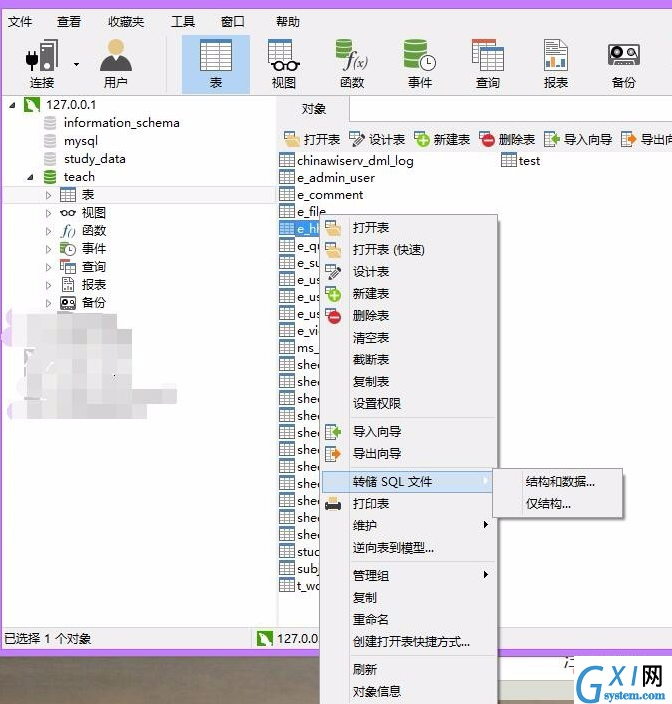This screenshot has width=672, height=704.
Task: Open the Event (事件) toolbar button
Action: pyautogui.click(x=420, y=64)
